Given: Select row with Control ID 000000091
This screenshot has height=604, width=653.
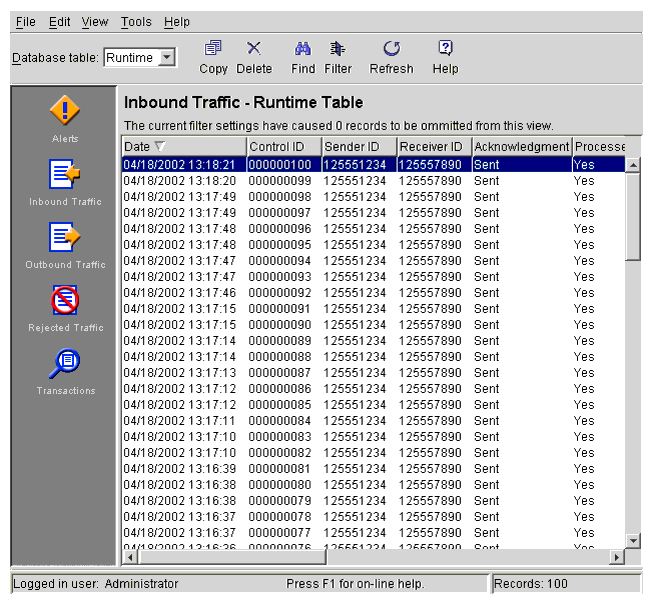Looking at the screenshot, I should tap(374, 309).
